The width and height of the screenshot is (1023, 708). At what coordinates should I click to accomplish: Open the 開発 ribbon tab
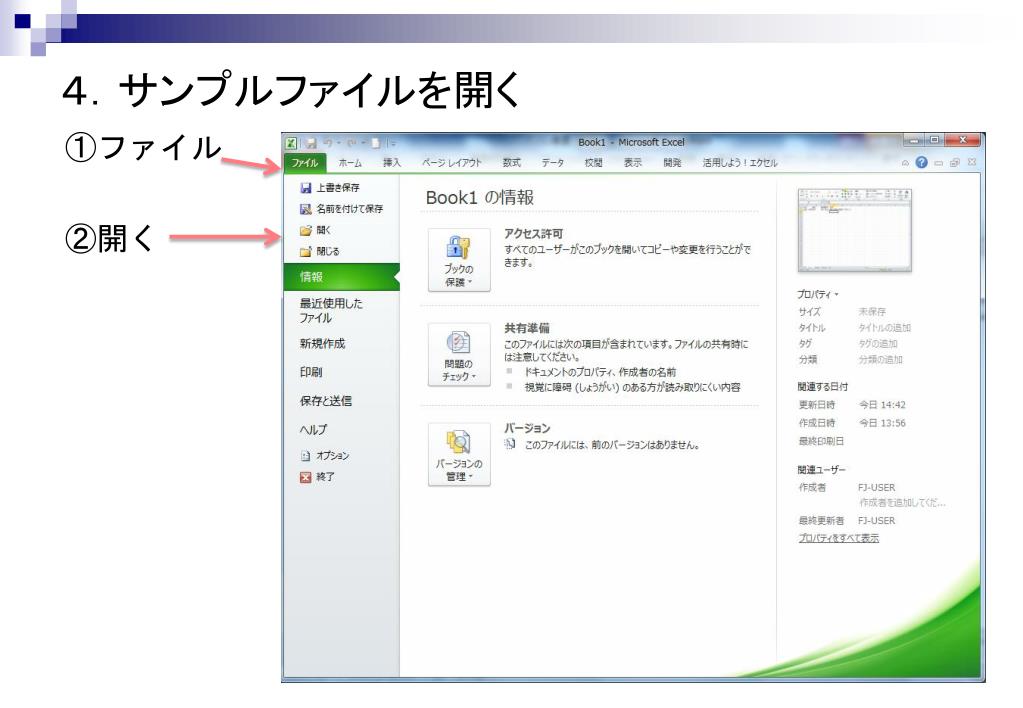673,163
